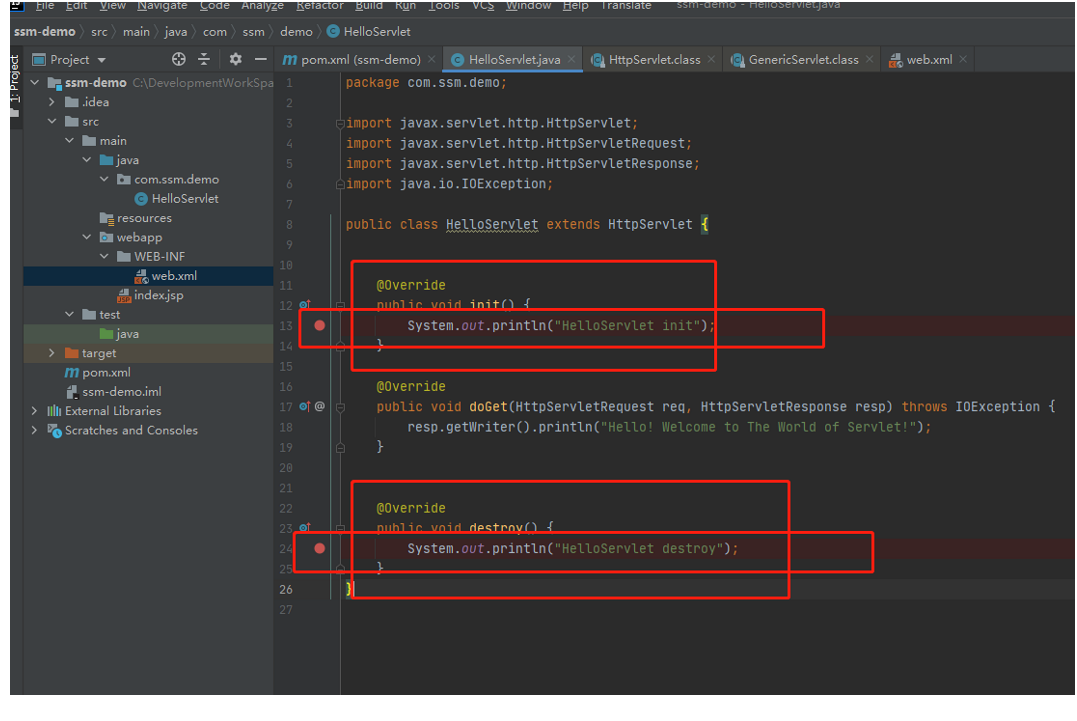Screen dimensions: 1077x721
Task: Fold imports block at line 3
Action: tap(340, 124)
